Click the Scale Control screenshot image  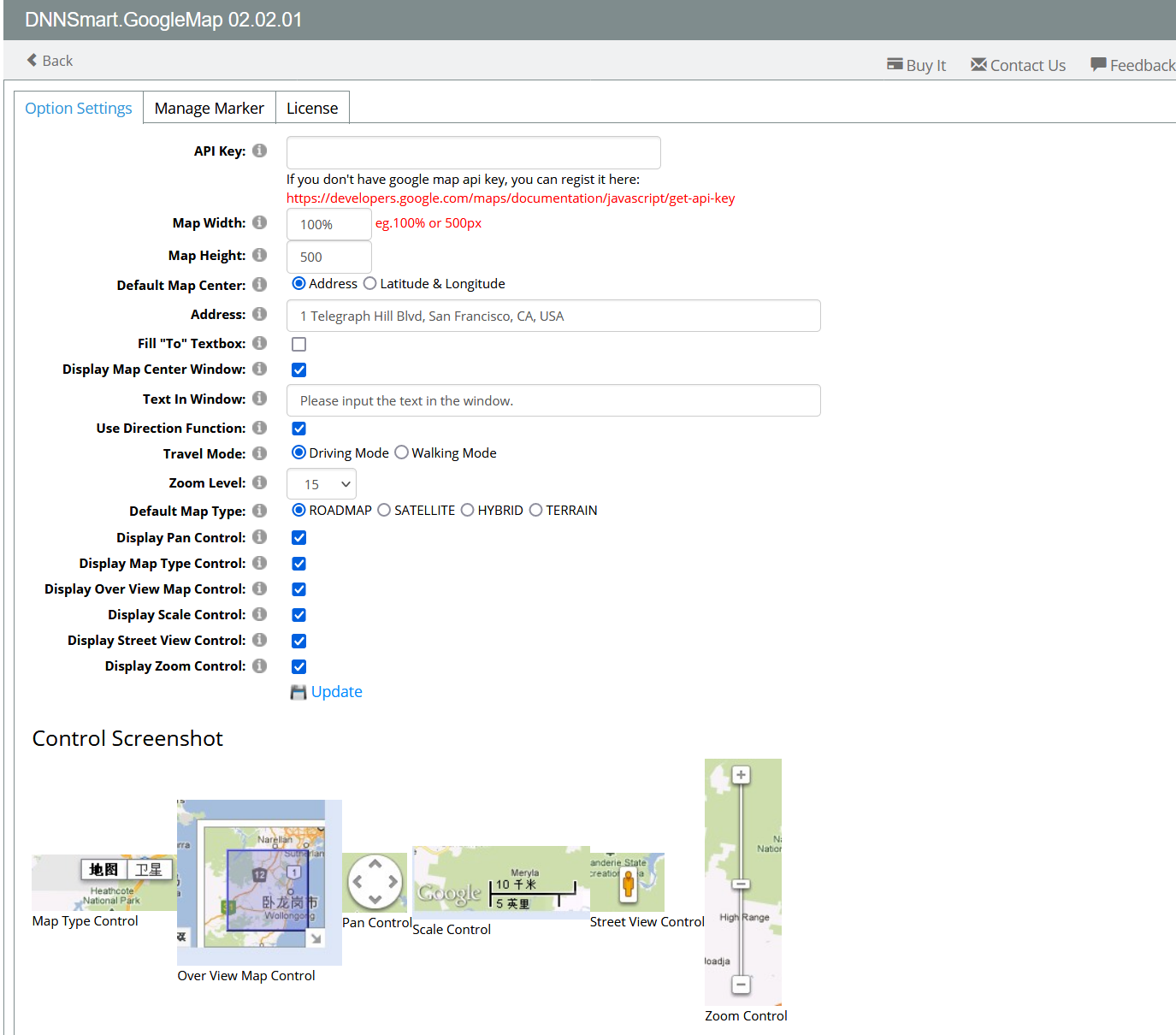click(501, 883)
